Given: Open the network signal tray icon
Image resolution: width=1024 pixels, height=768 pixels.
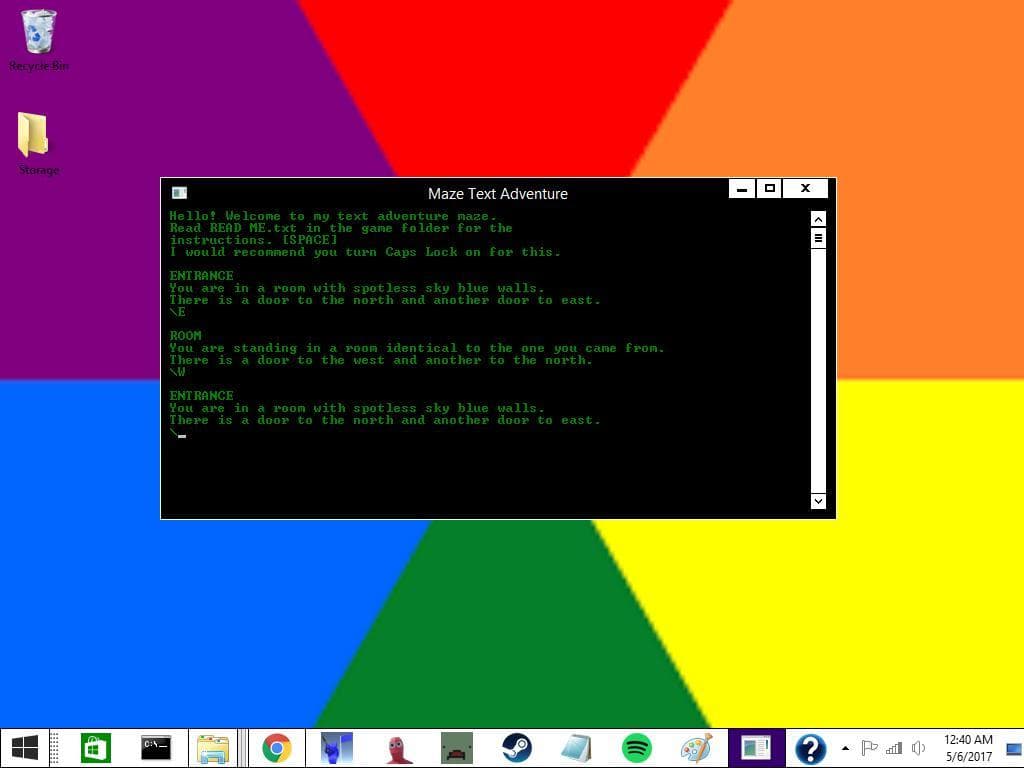Looking at the screenshot, I should [894, 748].
